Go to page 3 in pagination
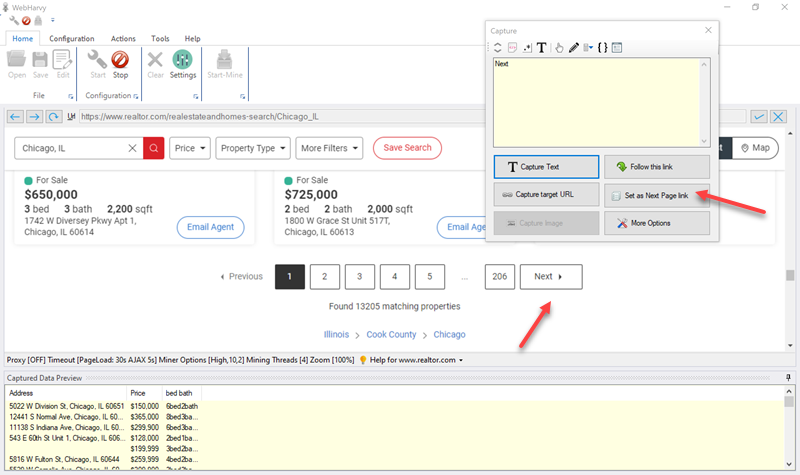Screen dimensions: 800x475 click(360, 277)
